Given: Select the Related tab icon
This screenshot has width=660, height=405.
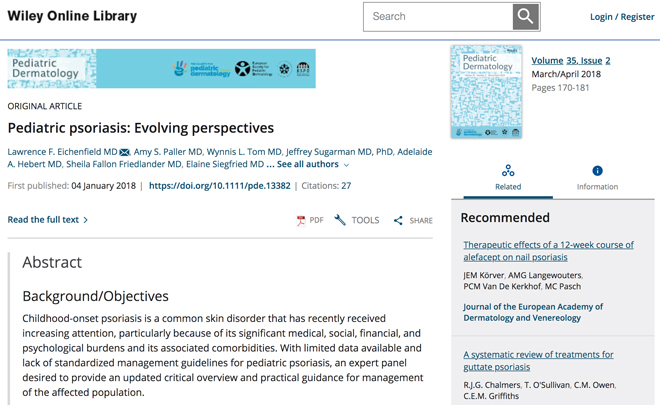Looking at the screenshot, I should [508, 171].
